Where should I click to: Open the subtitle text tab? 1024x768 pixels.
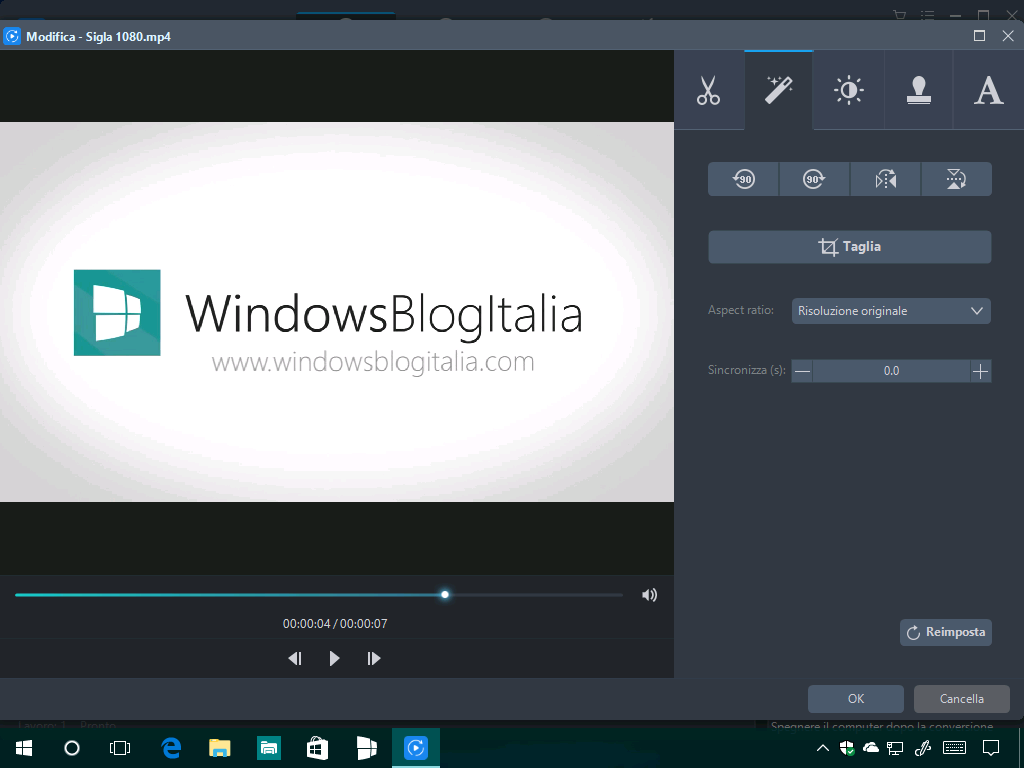pos(988,90)
